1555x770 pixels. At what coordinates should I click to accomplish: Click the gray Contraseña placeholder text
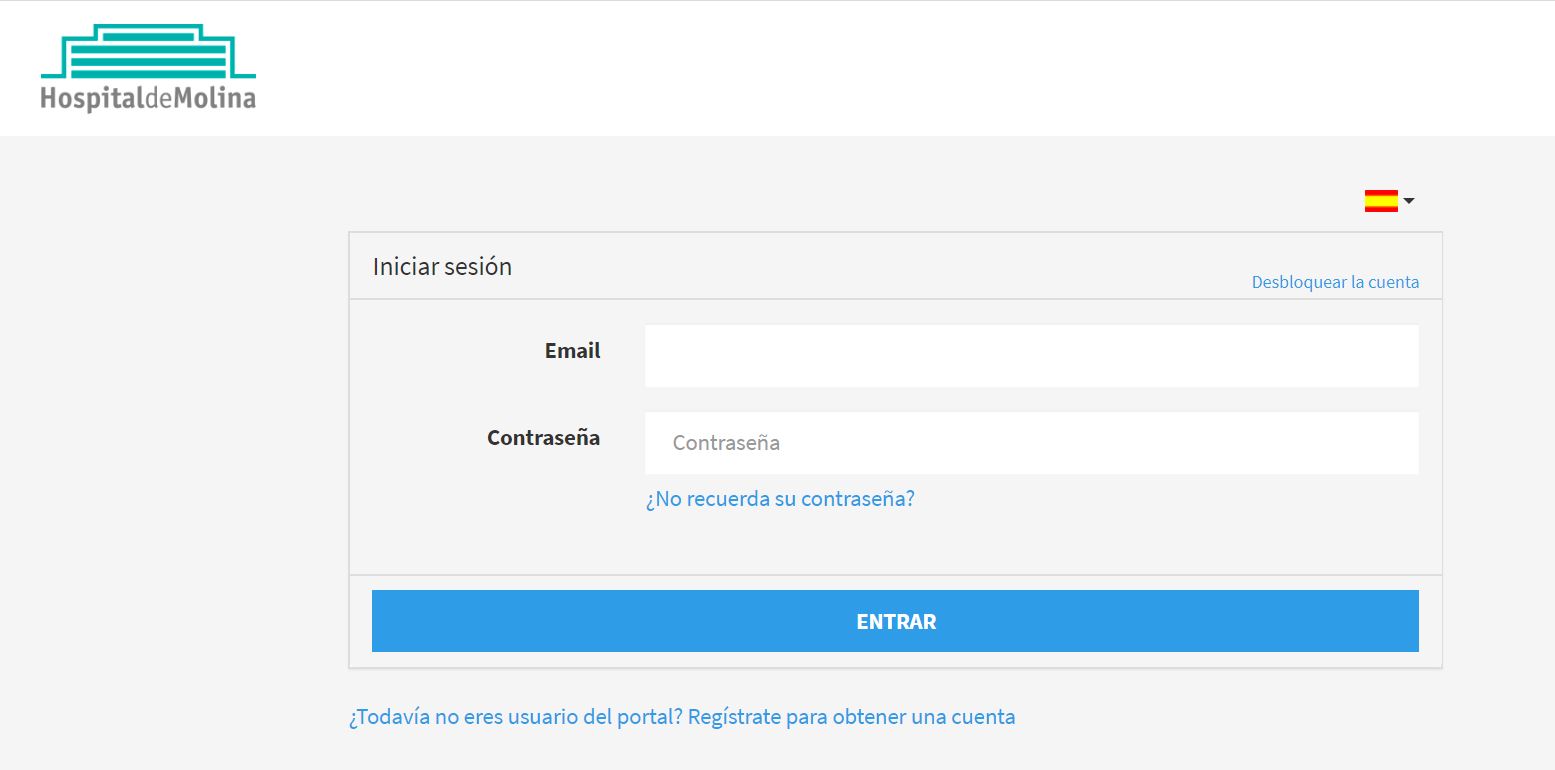pyautogui.click(x=726, y=443)
